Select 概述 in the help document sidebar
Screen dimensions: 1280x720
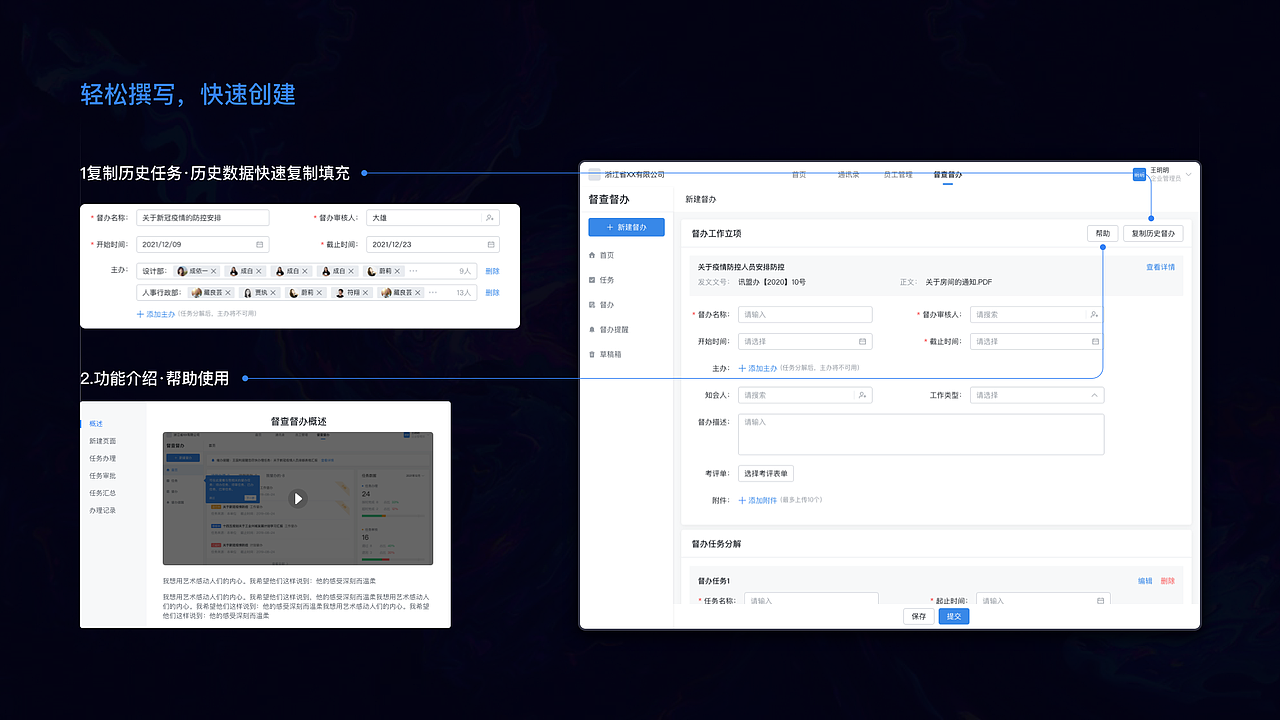(x=94, y=423)
